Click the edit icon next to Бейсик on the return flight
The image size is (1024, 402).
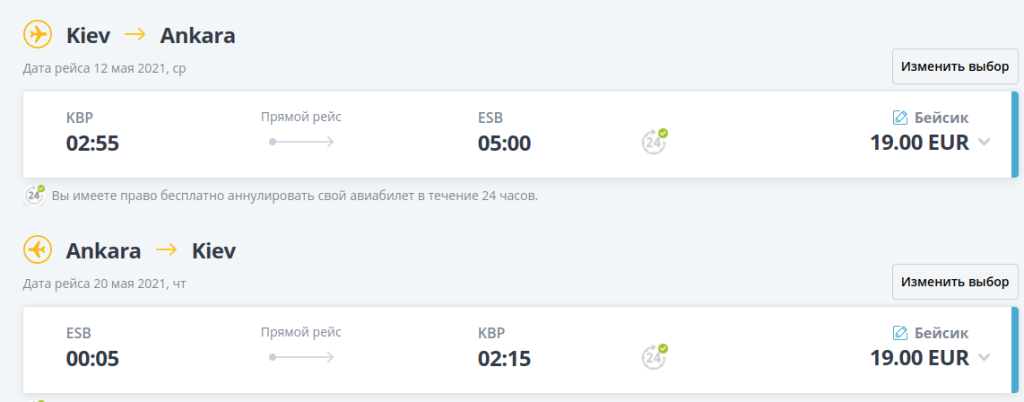[x=899, y=332]
